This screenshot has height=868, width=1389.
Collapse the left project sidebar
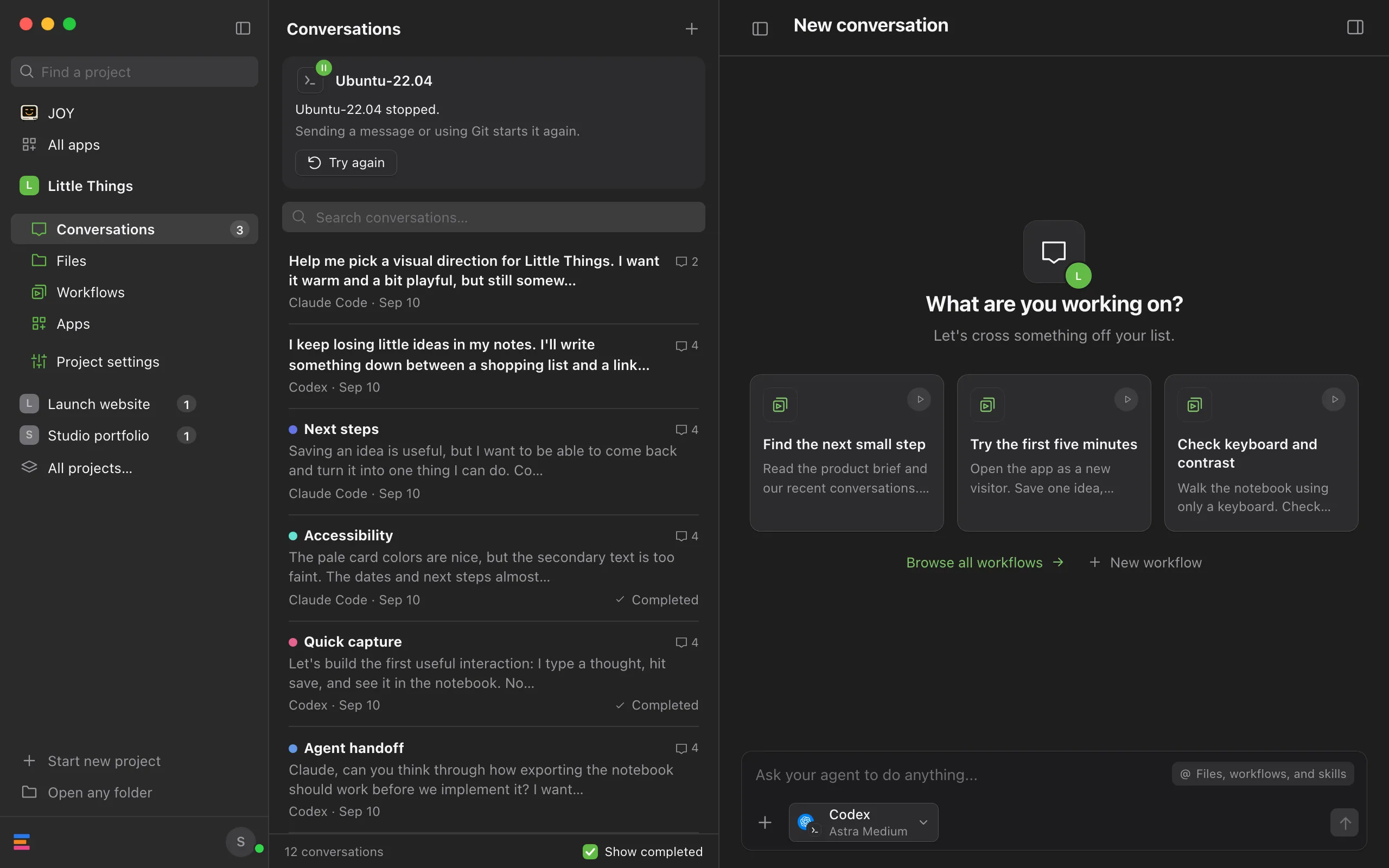[243, 28]
